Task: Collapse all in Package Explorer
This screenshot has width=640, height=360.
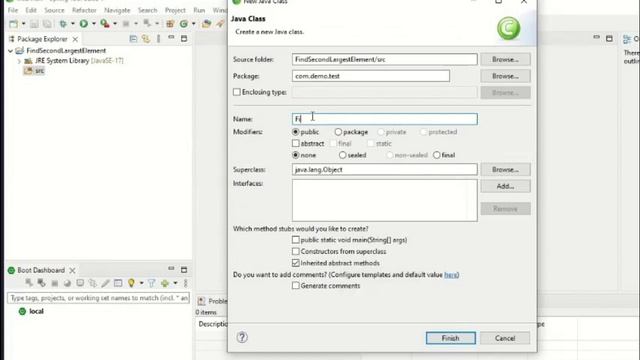Action: pos(133,39)
